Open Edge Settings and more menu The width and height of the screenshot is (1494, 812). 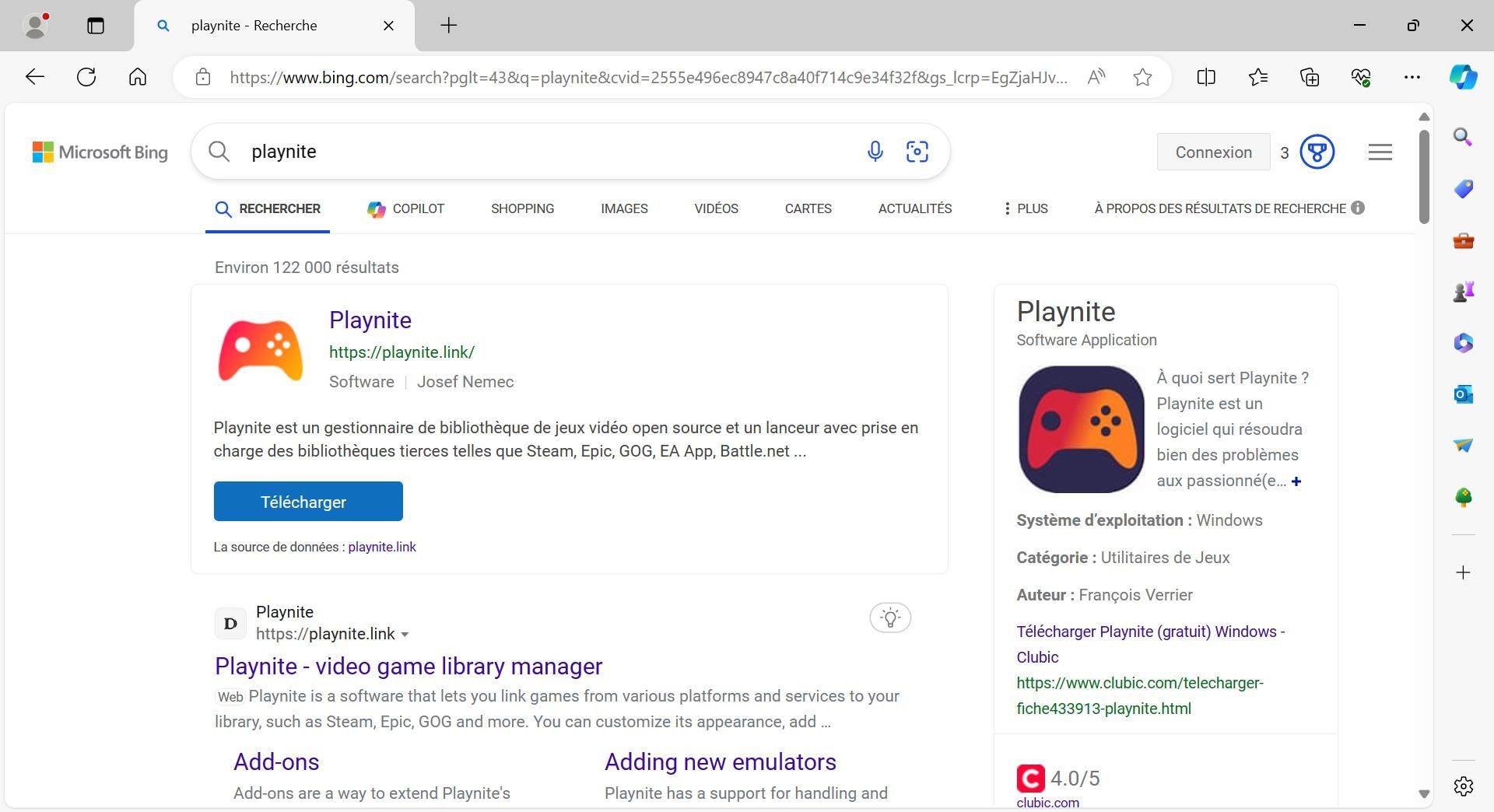click(1412, 77)
